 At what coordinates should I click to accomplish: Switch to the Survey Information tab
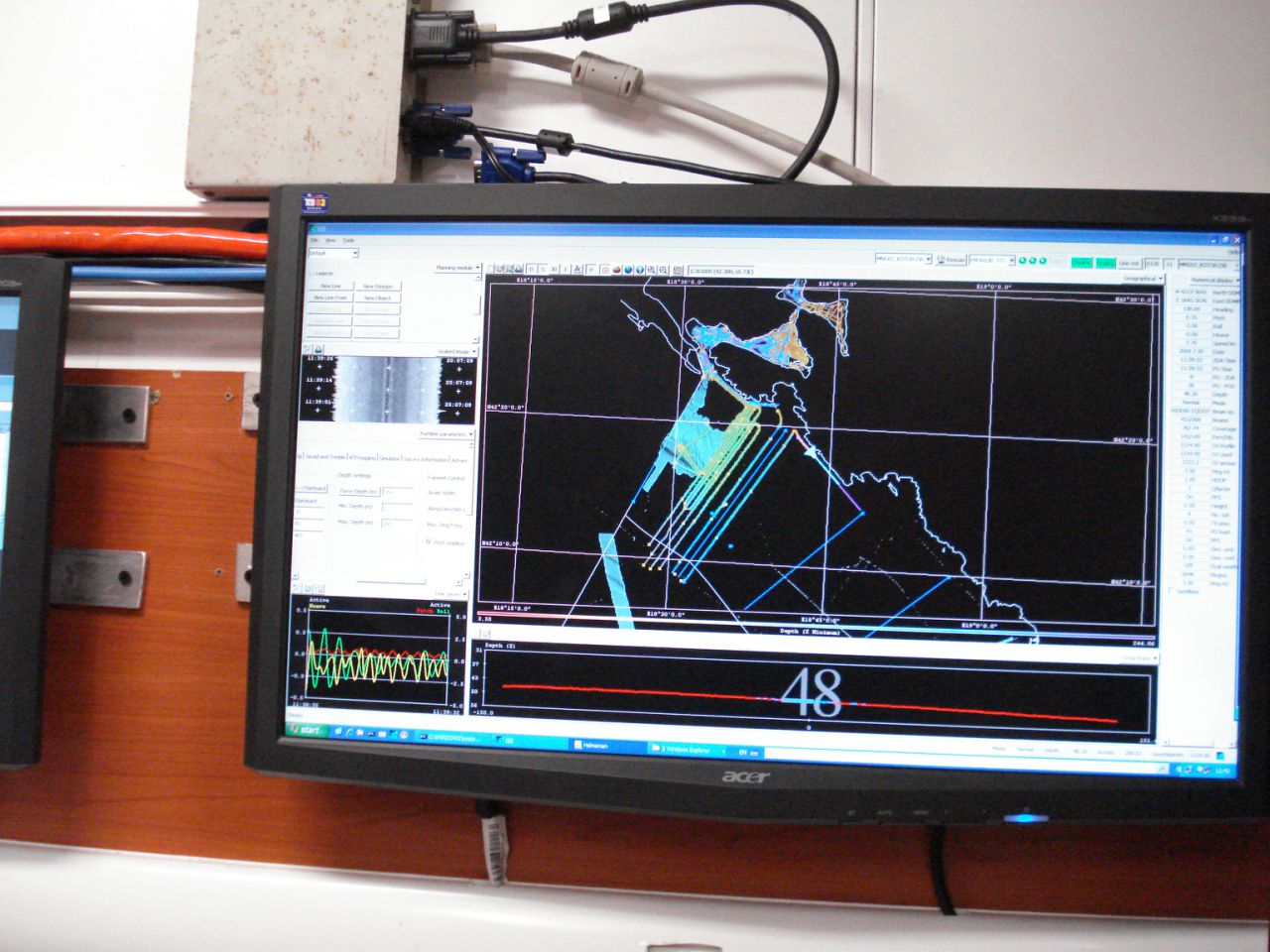[x=427, y=459]
